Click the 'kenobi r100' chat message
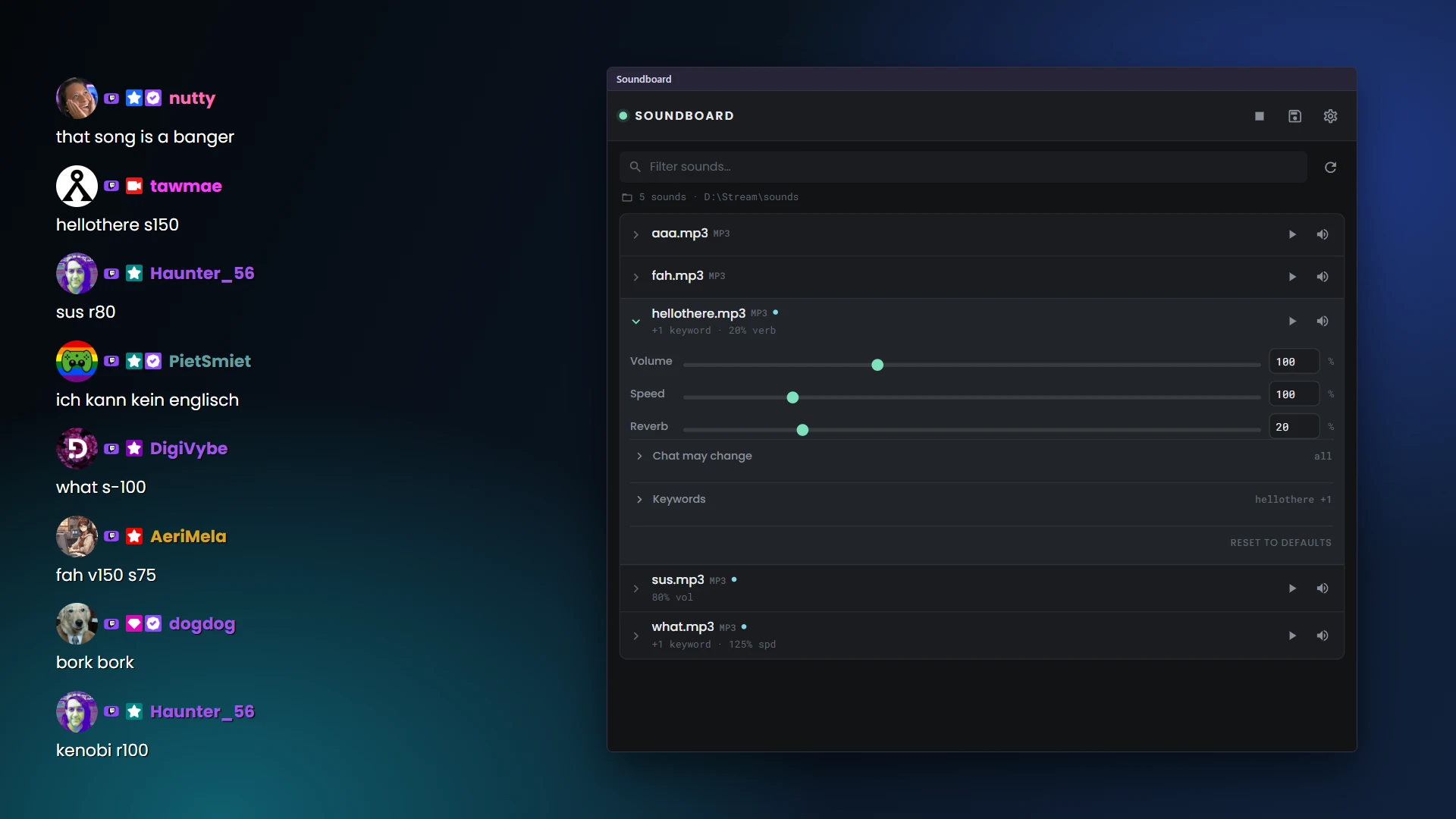Image resolution: width=1456 pixels, height=819 pixels. [102, 750]
